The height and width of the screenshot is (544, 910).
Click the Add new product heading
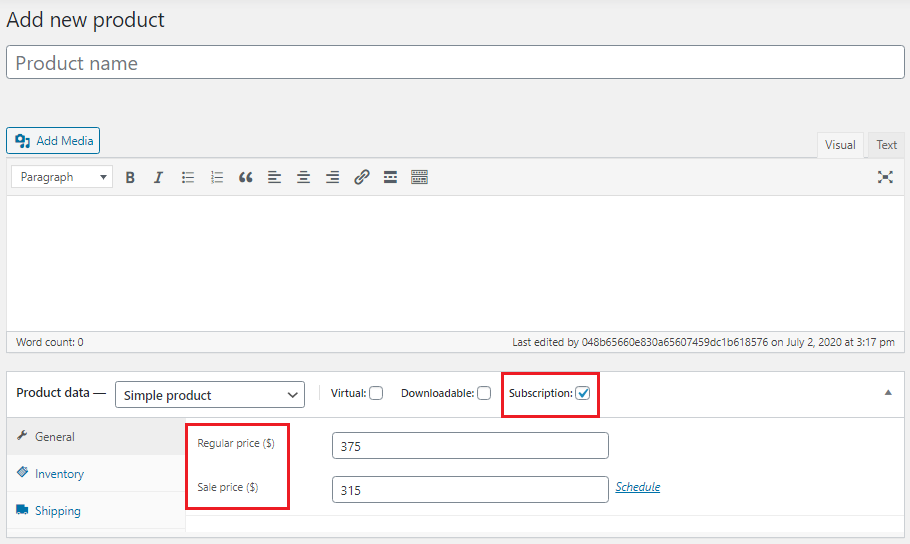[85, 20]
